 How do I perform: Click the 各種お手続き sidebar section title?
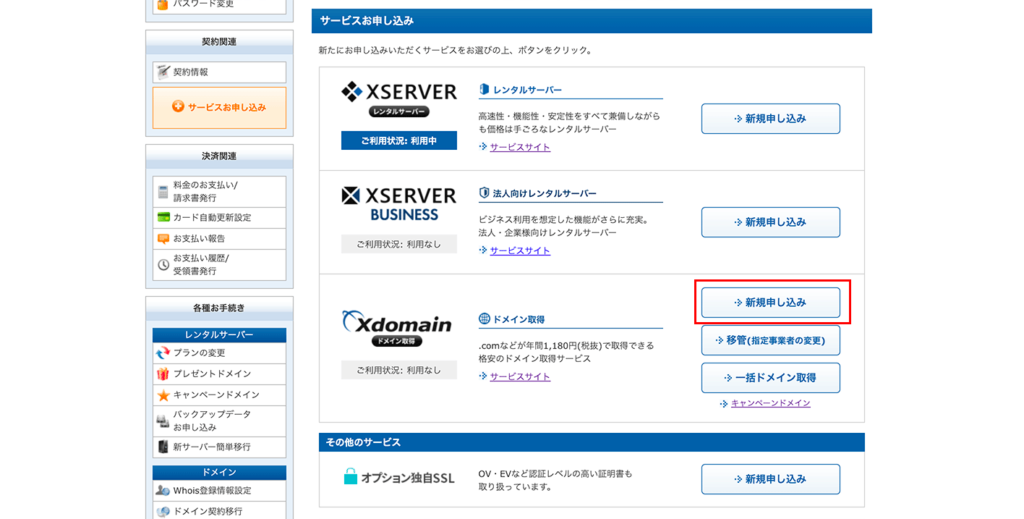[x=219, y=308]
